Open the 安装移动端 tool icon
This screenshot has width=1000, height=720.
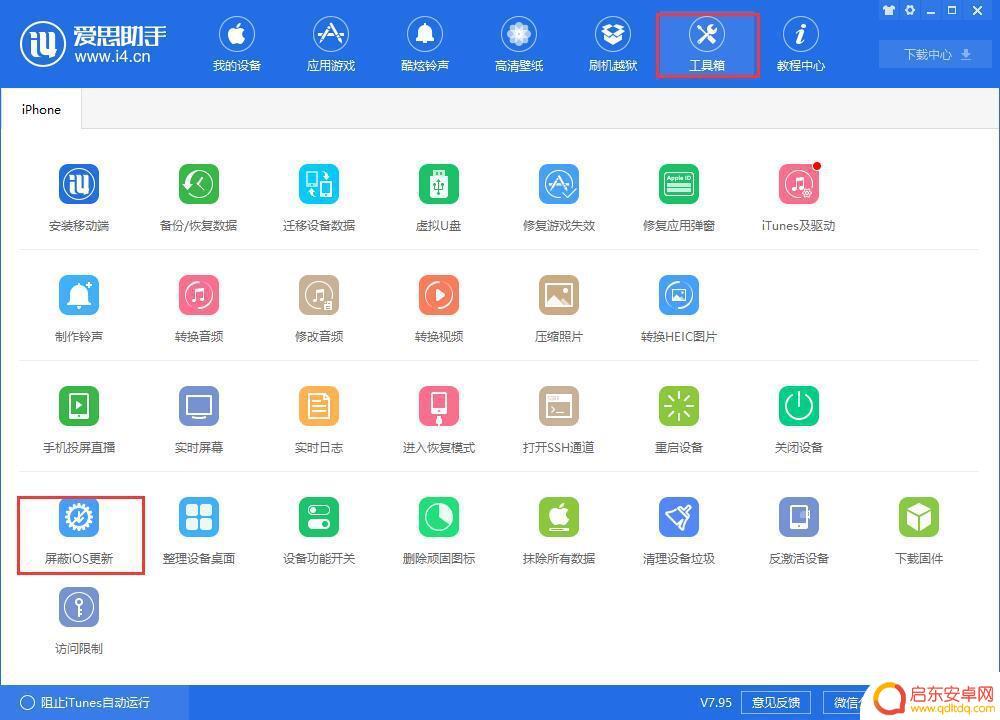point(79,184)
